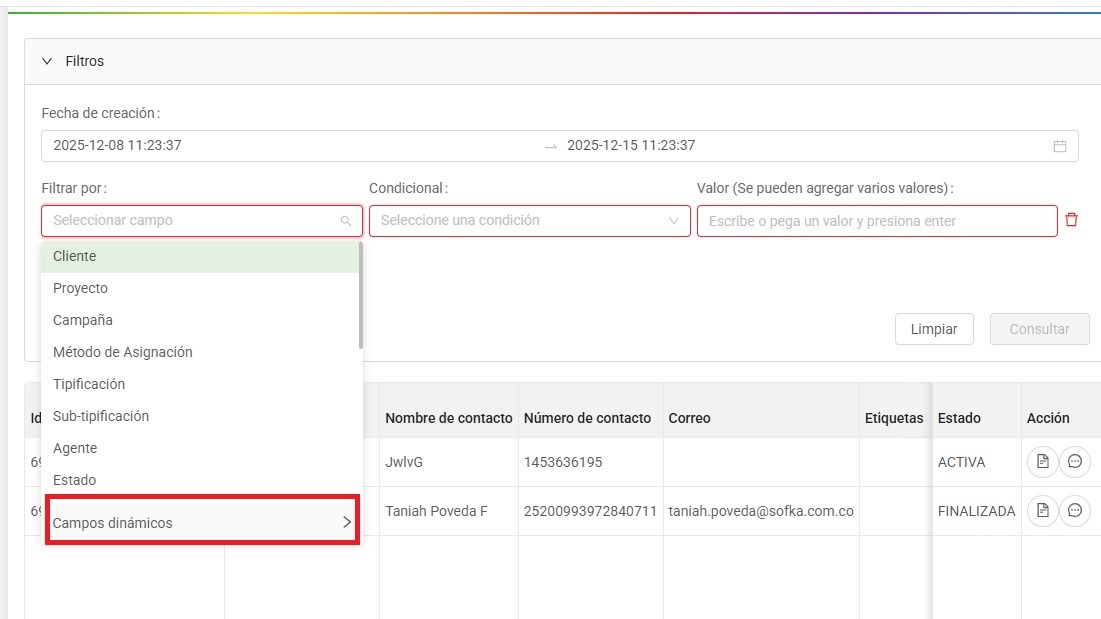Open chat bubble icon for the FINALIZADA row
This screenshot has height=619, width=1101.
click(1074, 511)
